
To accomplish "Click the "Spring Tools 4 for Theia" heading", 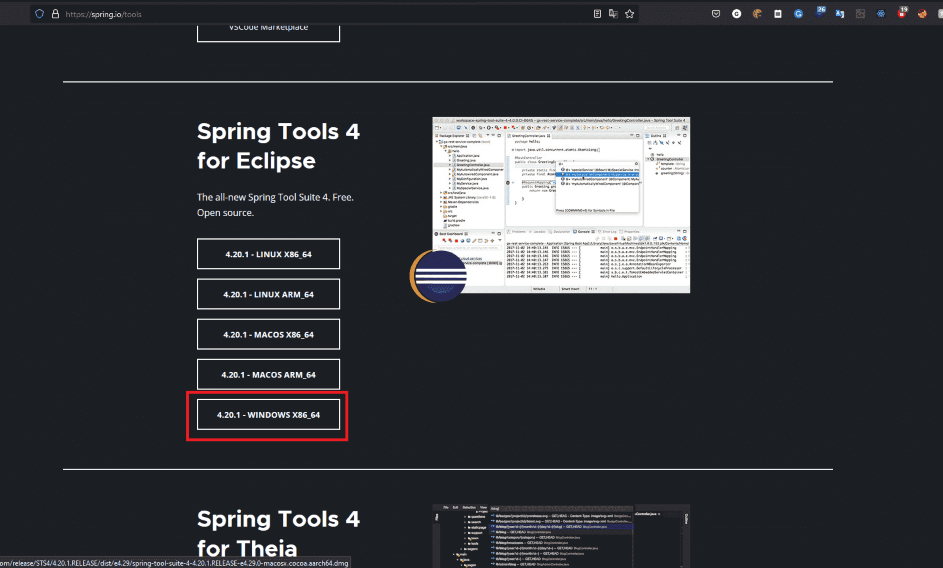I will [x=278, y=534].
